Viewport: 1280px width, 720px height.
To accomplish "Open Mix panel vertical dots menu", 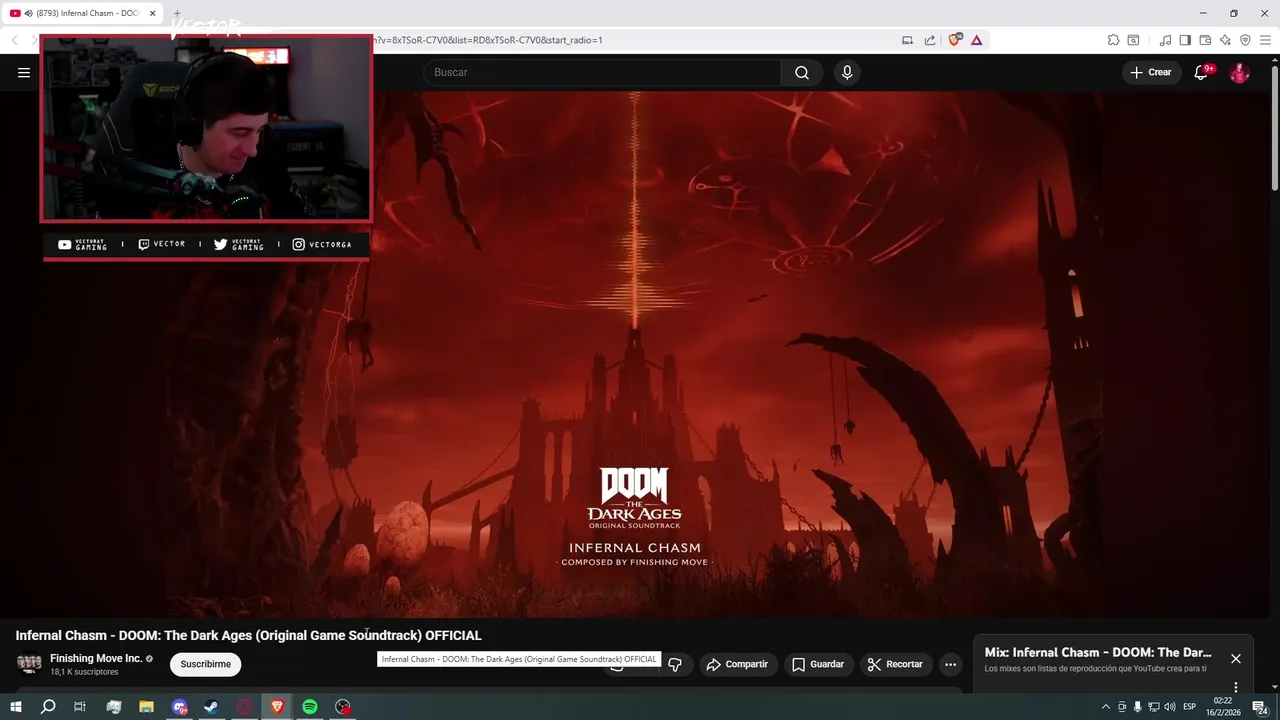I will (x=1236, y=687).
